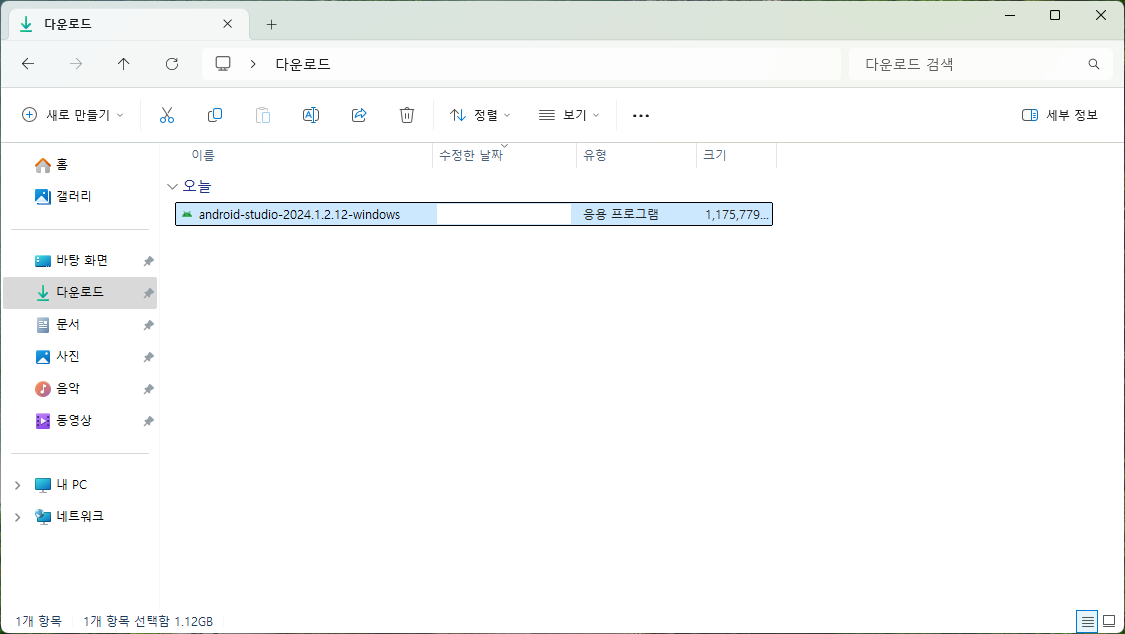Click the Paste clipboard icon

click(x=263, y=115)
